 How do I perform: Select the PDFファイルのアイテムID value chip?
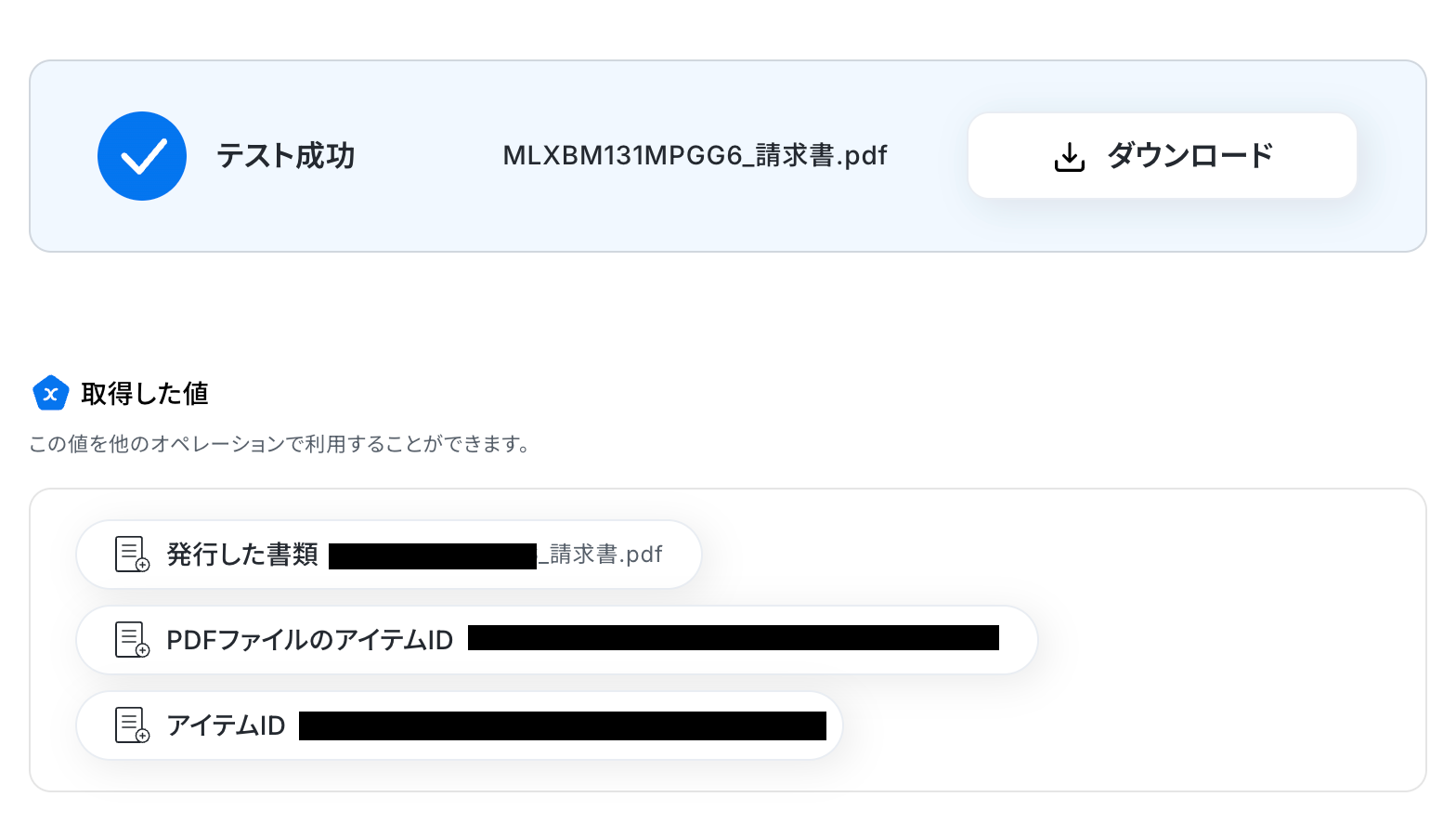557,640
